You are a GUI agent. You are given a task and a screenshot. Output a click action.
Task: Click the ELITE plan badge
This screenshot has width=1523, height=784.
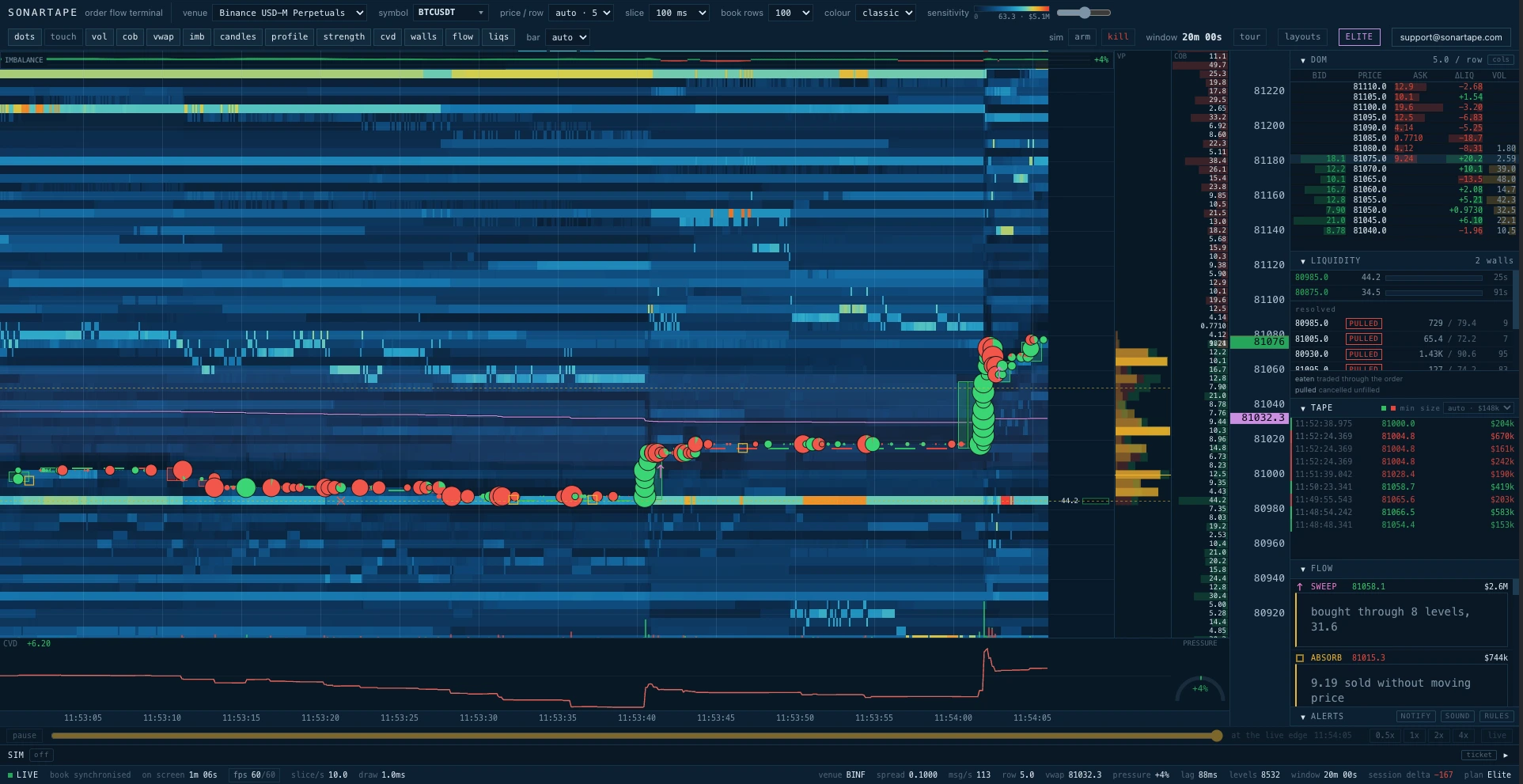pyautogui.click(x=1359, y=37)
